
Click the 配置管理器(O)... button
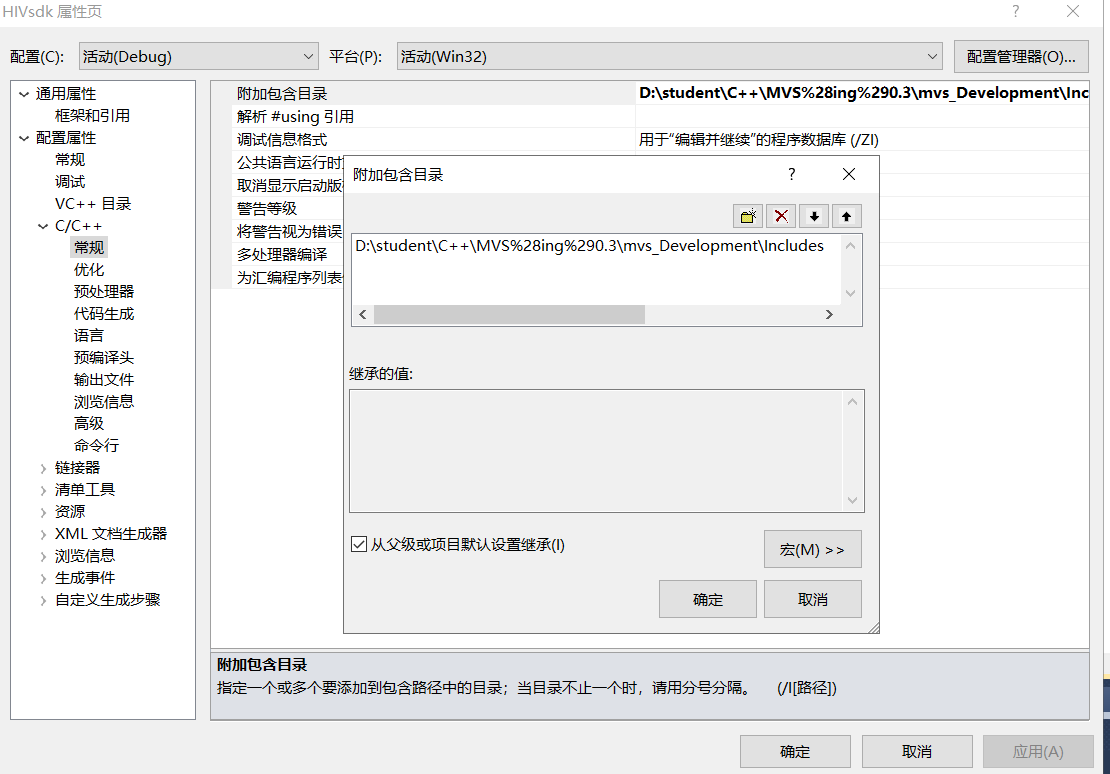pos(1022,57)
